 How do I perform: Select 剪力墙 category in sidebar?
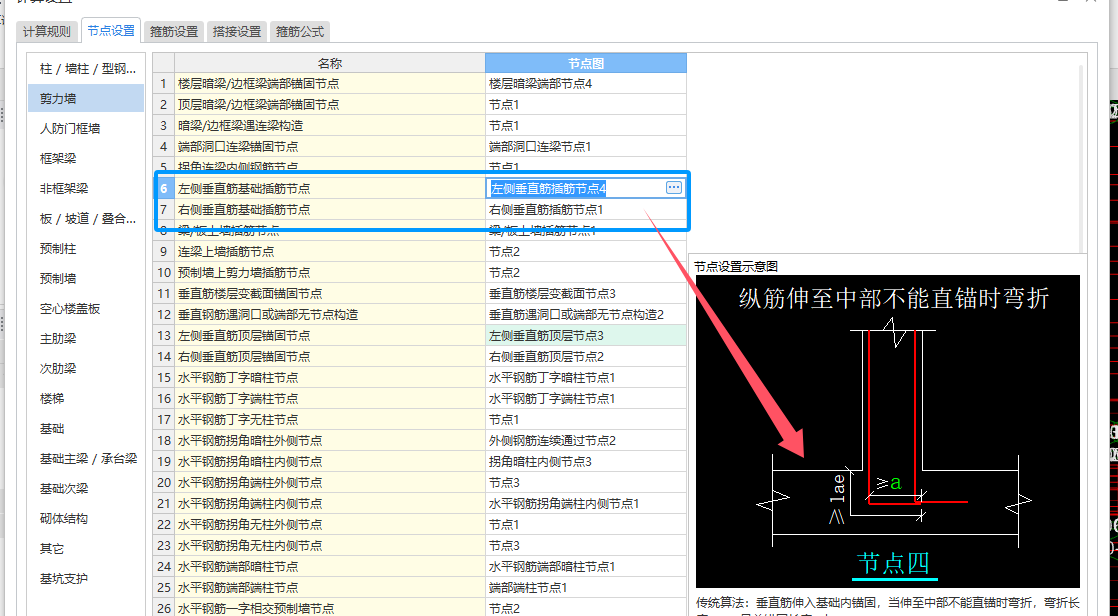tap(86, 98)
